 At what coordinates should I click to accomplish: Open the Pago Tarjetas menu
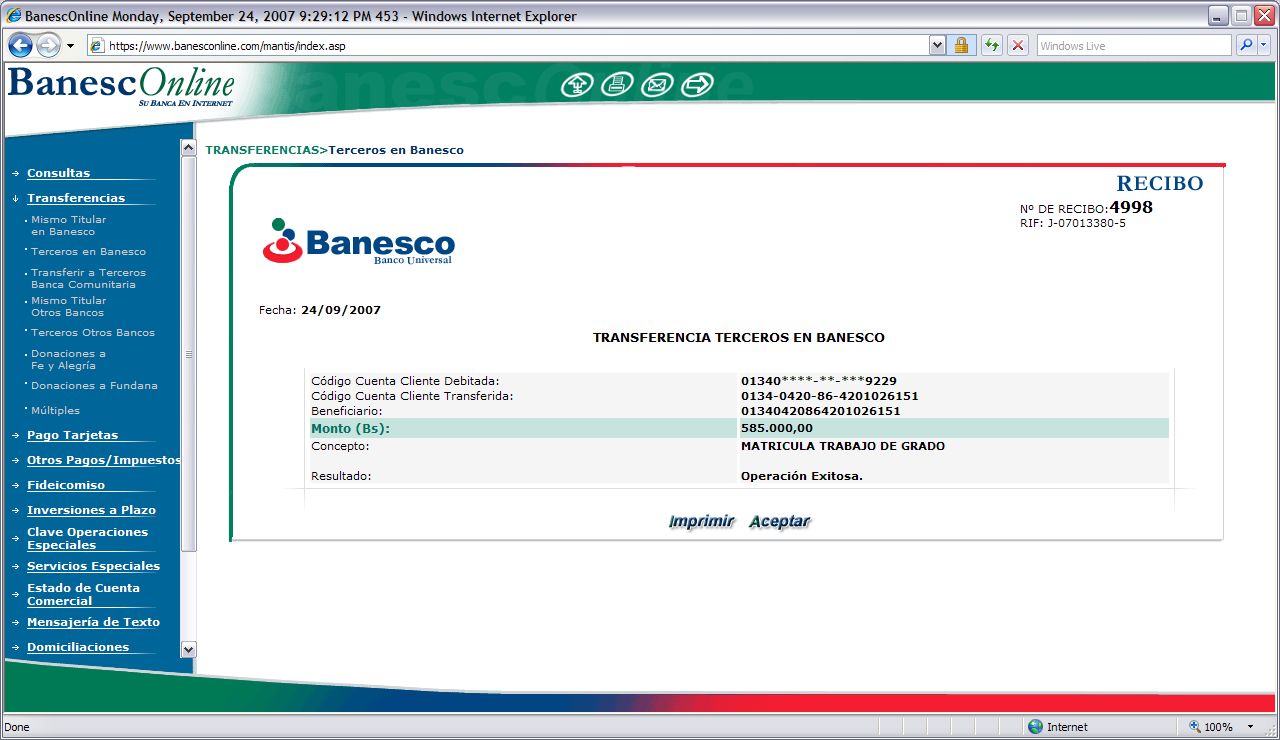[x=72, y=435]
